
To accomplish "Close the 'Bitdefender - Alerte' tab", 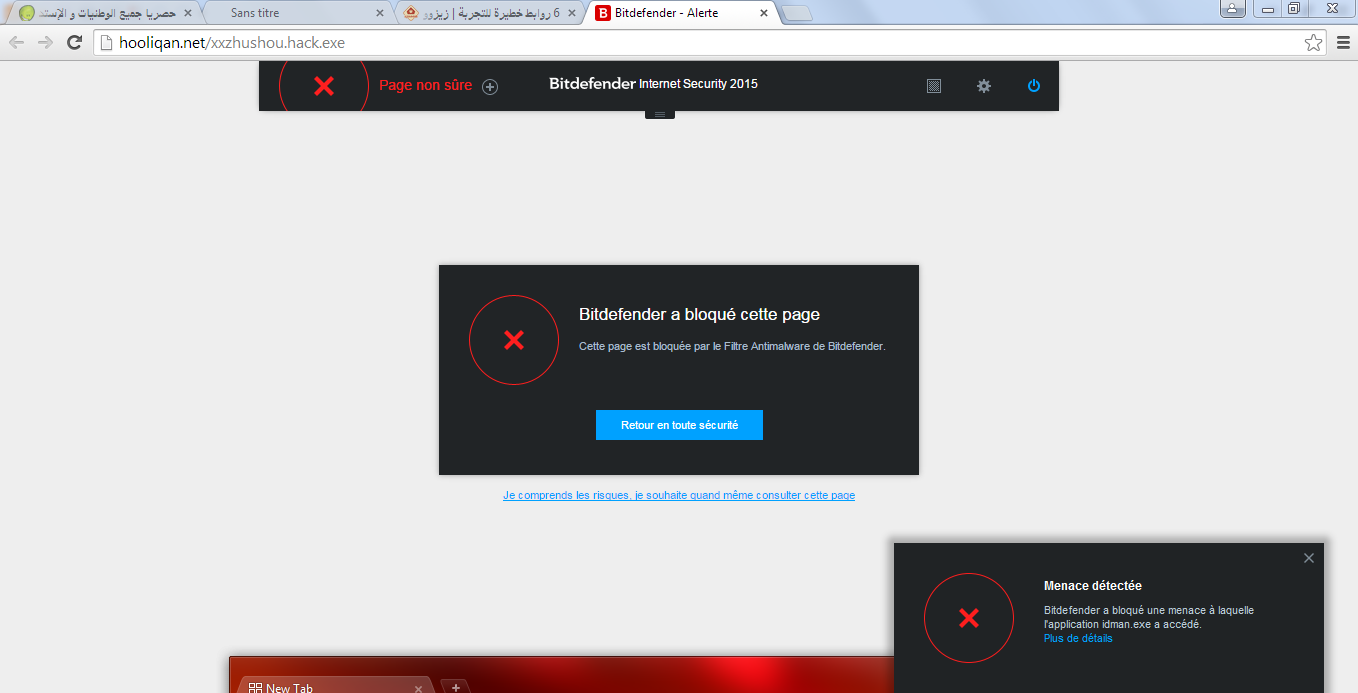I will 764,13.
